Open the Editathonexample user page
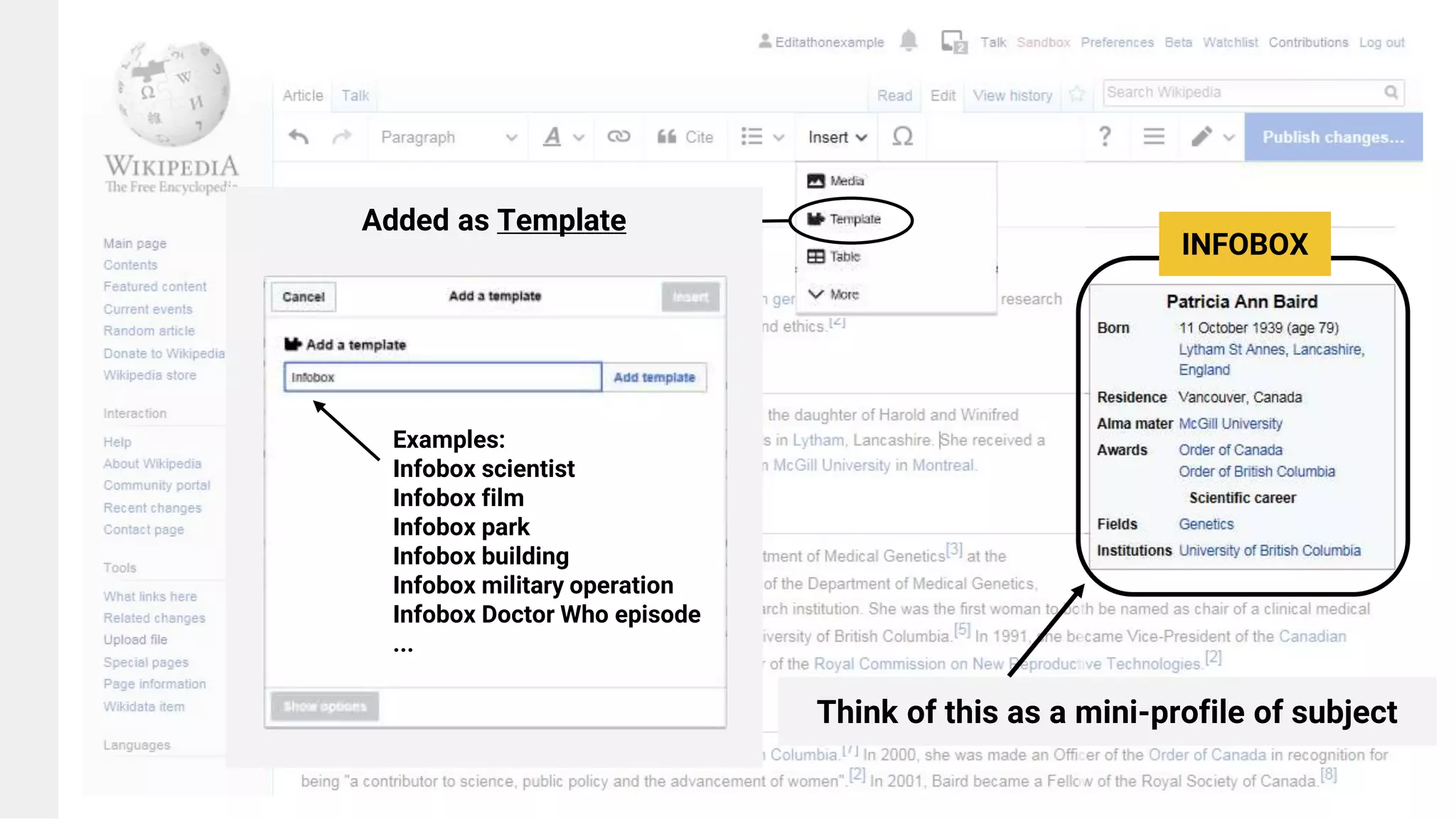 (822, 42)
